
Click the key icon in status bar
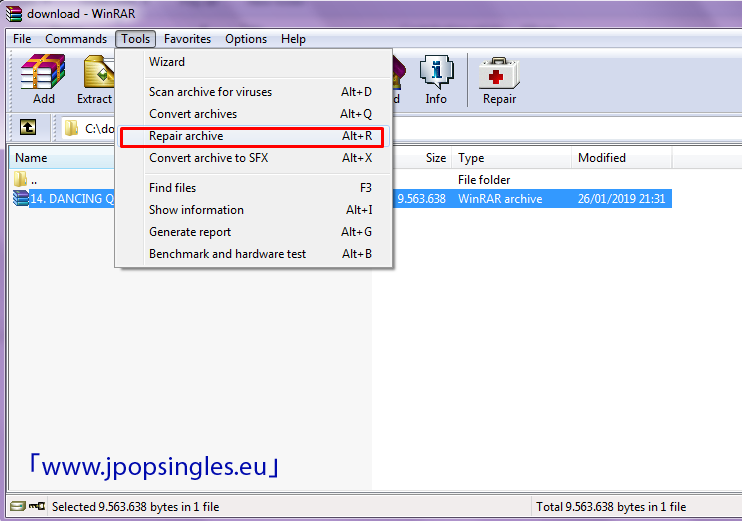pos(36,506)
